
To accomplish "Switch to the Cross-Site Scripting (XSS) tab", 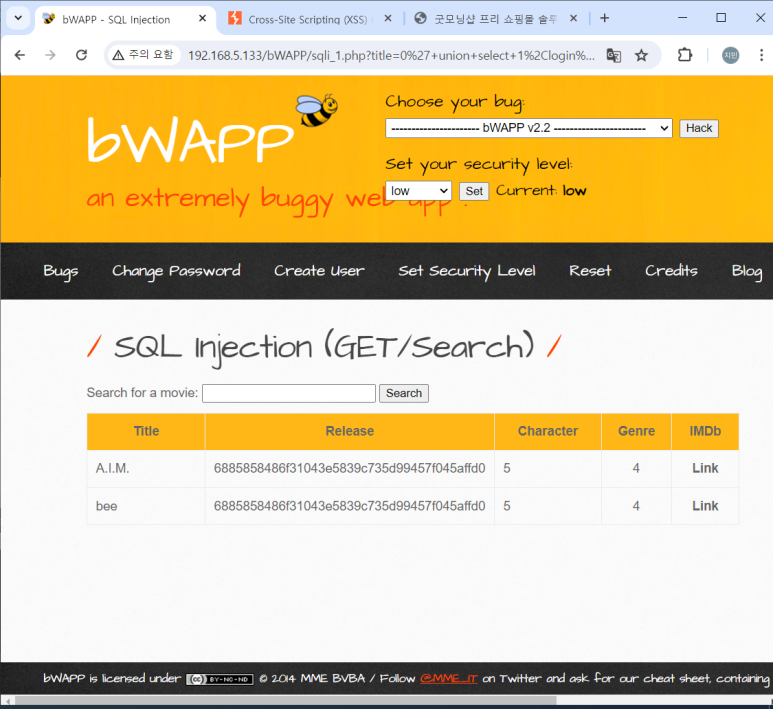I will pyautogui.click(x=308, y=19).
